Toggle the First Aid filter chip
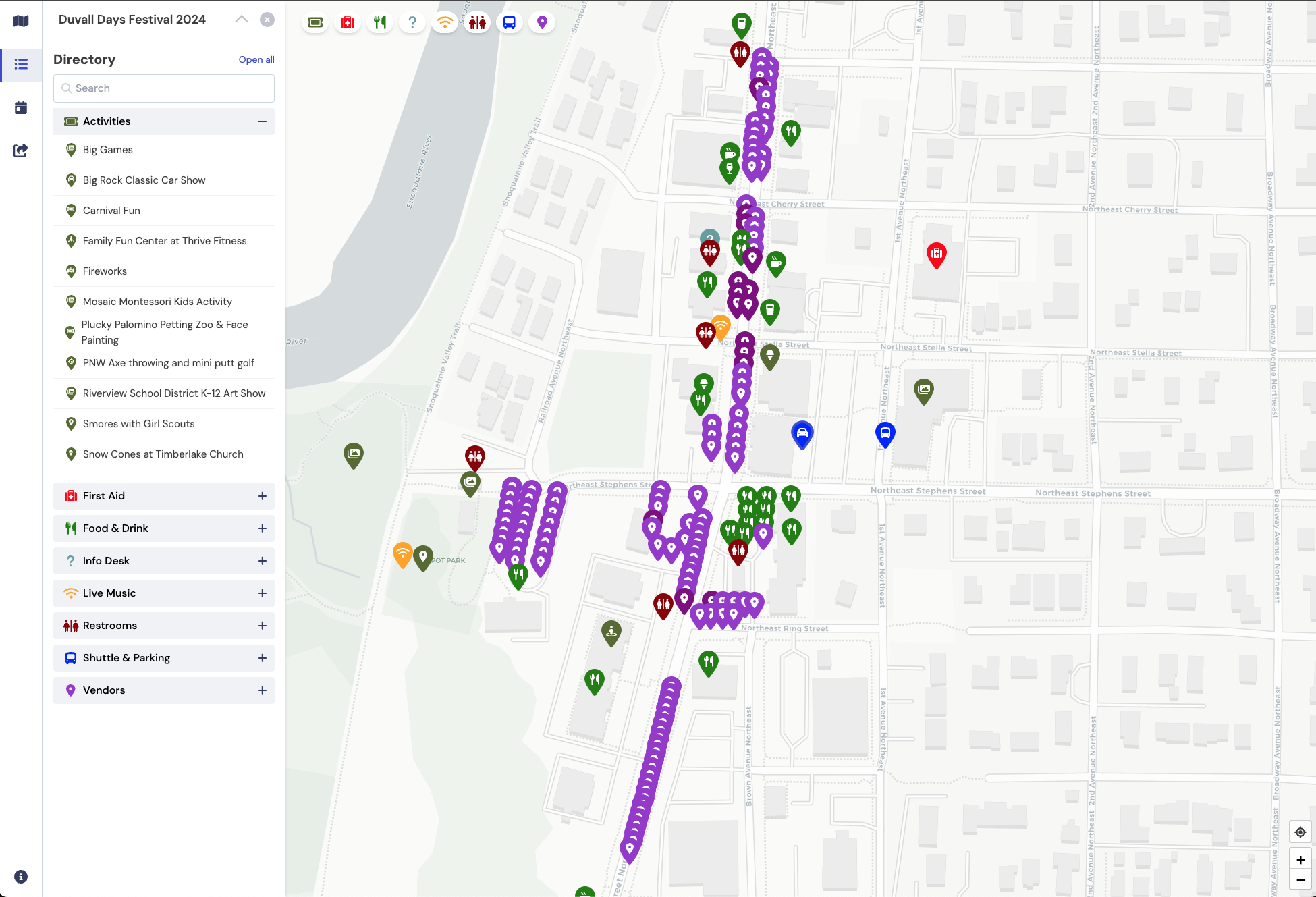 (348, 22)
